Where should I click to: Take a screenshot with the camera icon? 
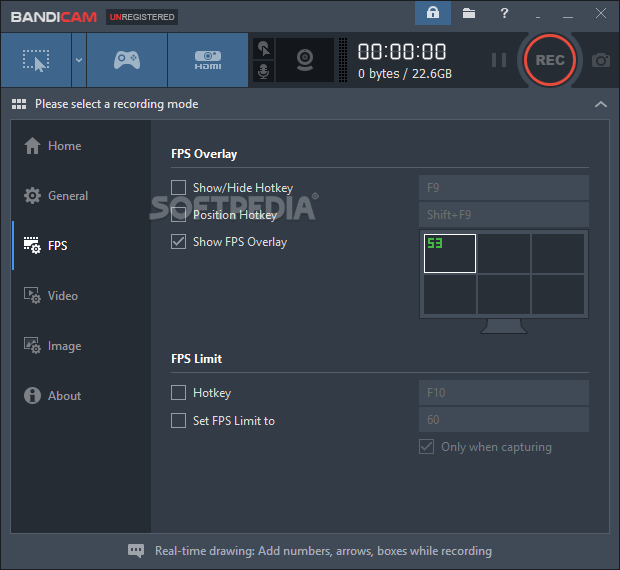coord(601,60)
